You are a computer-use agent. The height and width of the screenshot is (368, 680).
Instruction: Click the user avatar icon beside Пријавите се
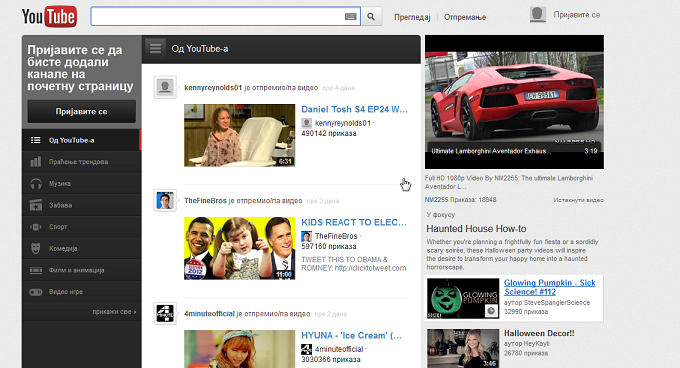point(538,14)
